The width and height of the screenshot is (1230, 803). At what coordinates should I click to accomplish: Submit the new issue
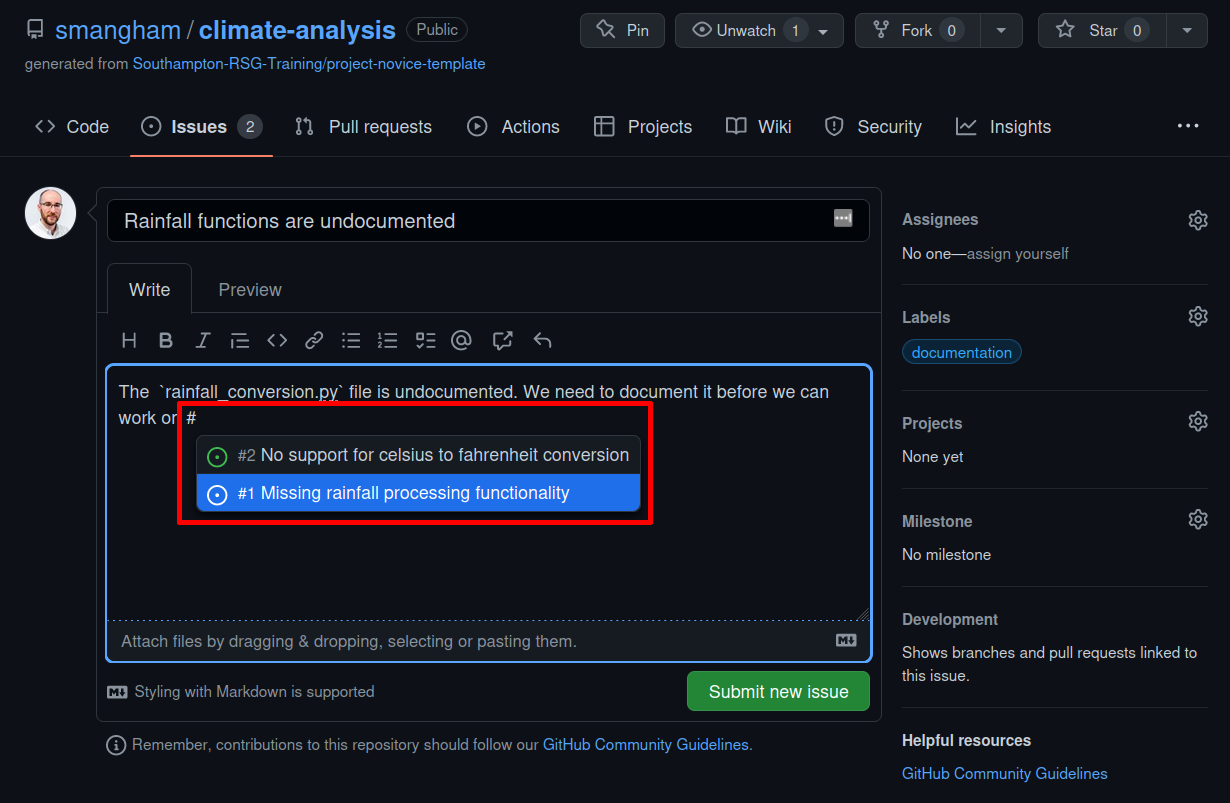coord(778,691)
